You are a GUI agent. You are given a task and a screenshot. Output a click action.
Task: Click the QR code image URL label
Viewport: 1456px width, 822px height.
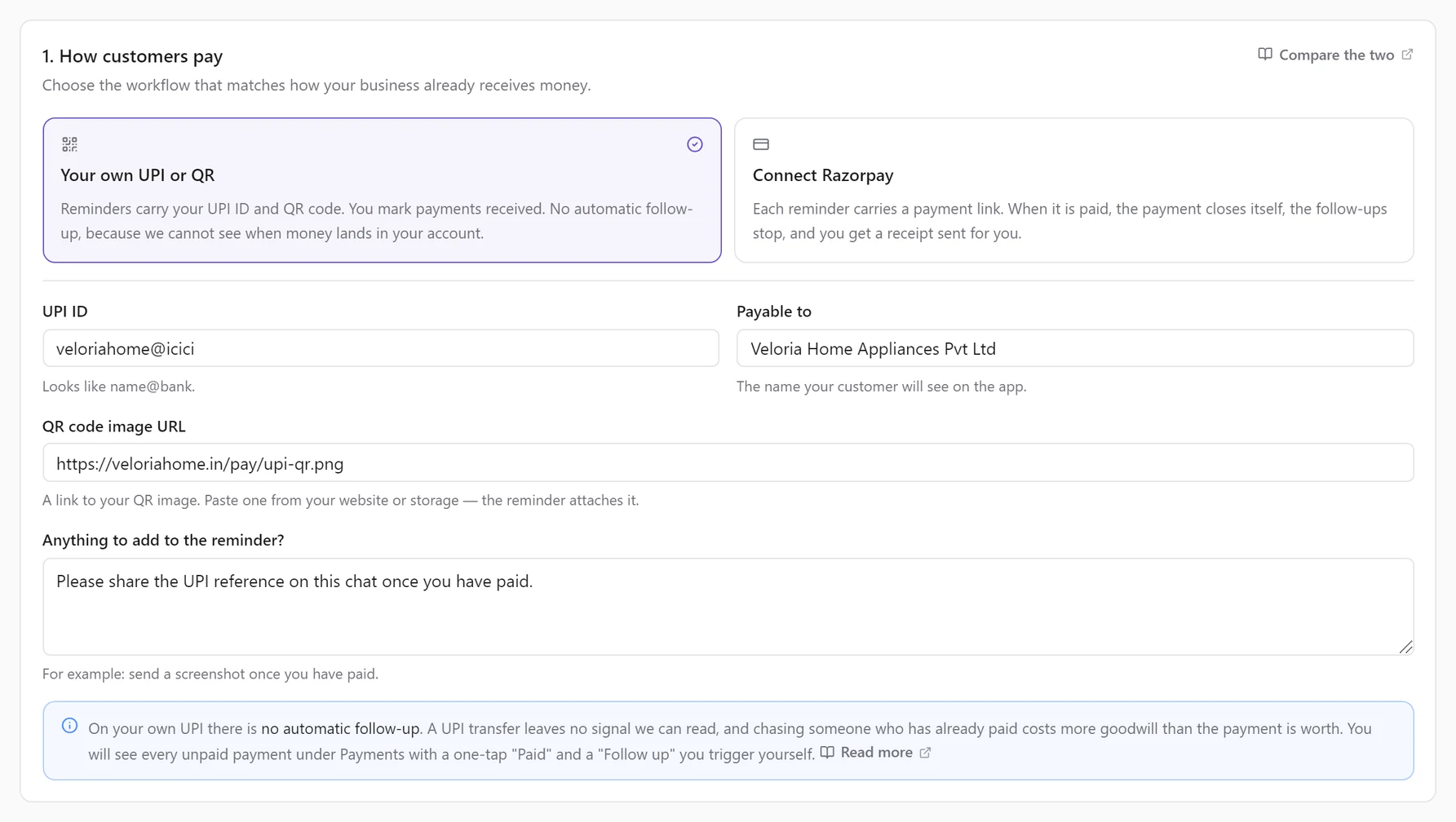pos(114,426)
